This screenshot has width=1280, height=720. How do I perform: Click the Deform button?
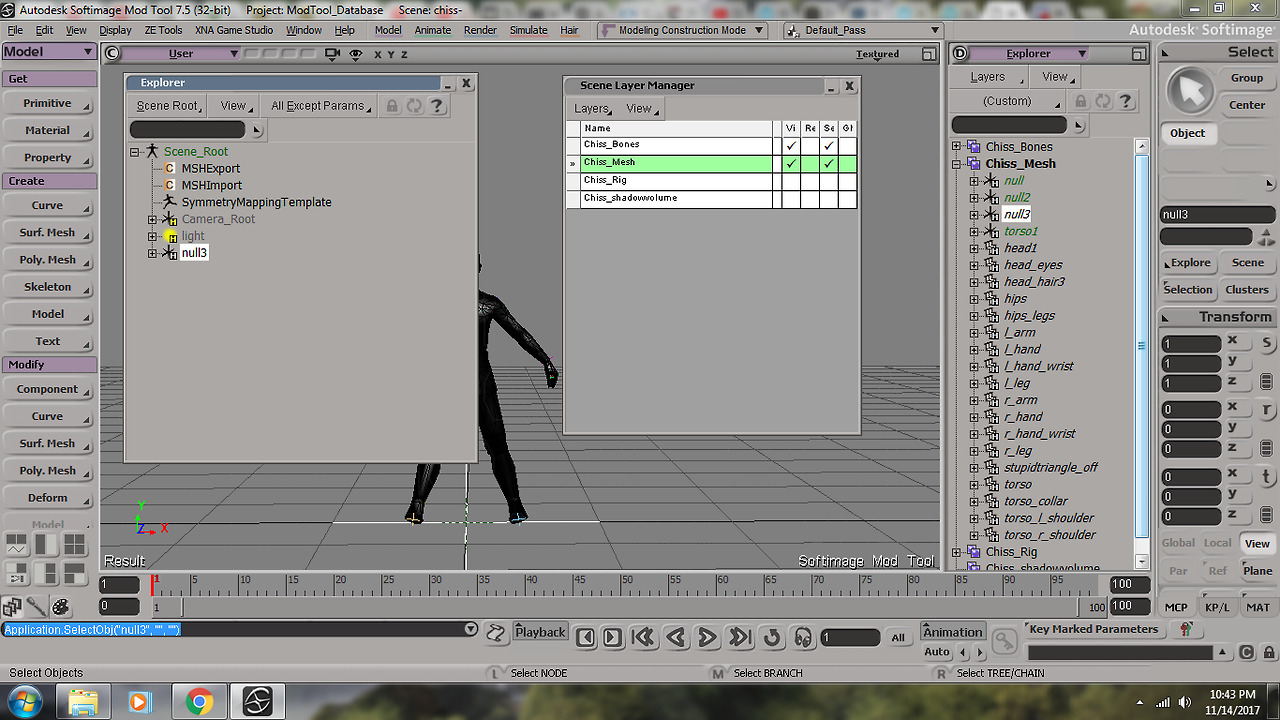[48, 498]
